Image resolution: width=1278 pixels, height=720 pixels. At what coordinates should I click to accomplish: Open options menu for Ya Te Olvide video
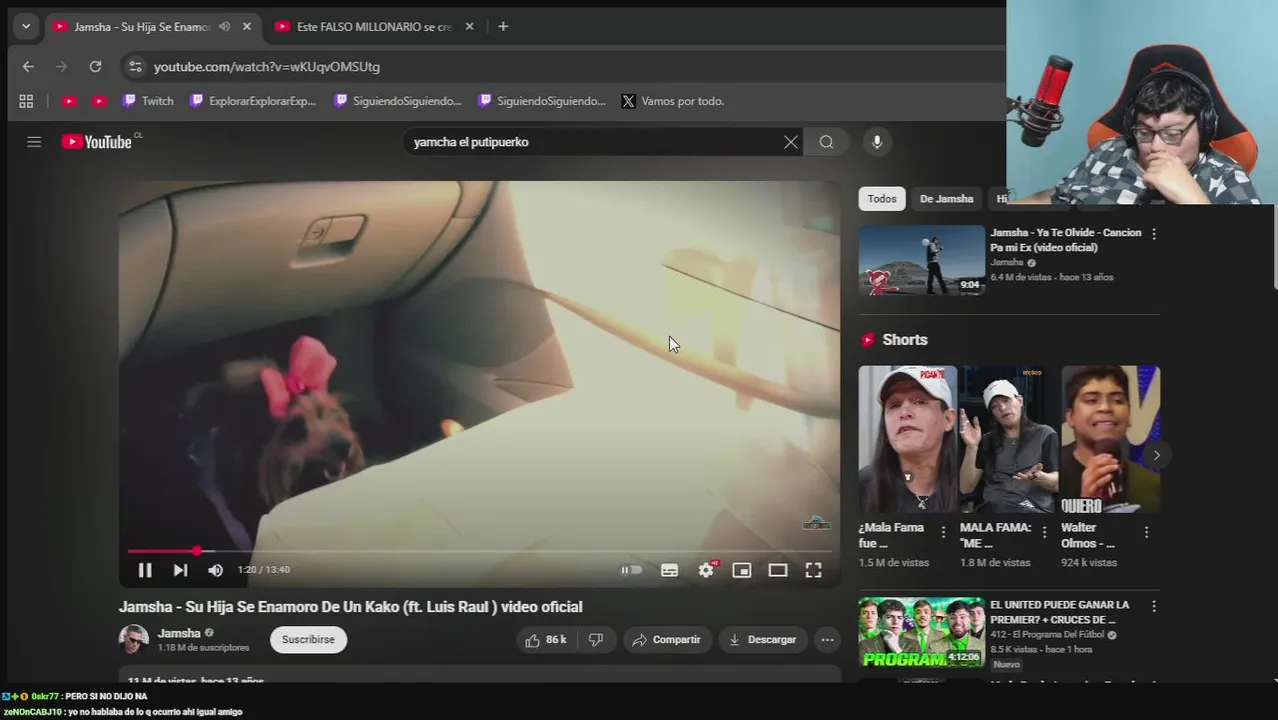(x=1154, y=234)
